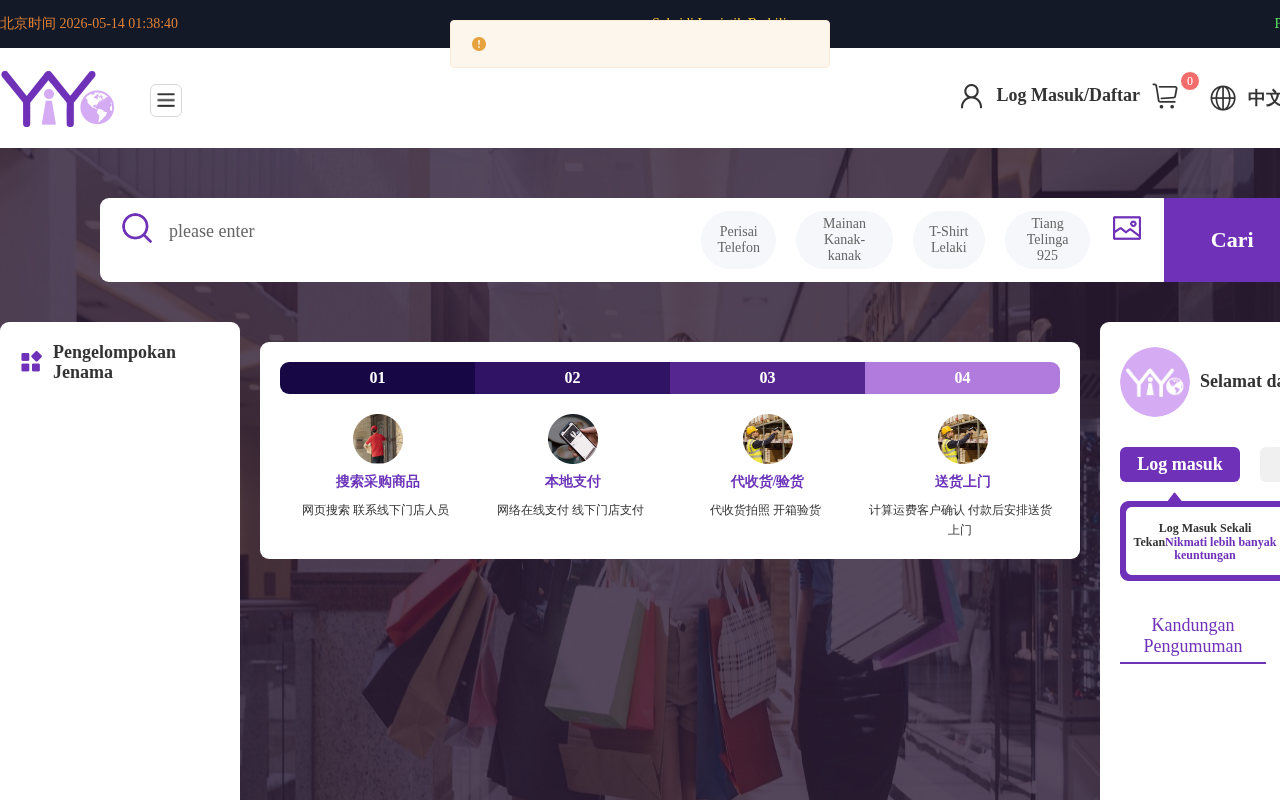Open the globe language selector
The width and height of the screenshot is (1280, 800).
pyautogui.click(x=1223, y=98)
